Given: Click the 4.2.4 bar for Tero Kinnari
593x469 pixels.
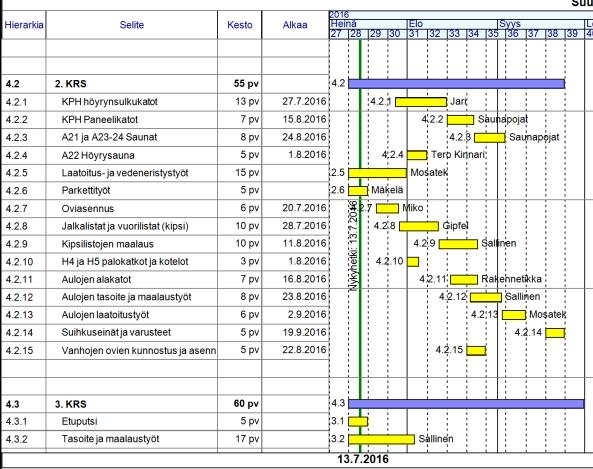Looking at the screenshot, I should 417,155.
